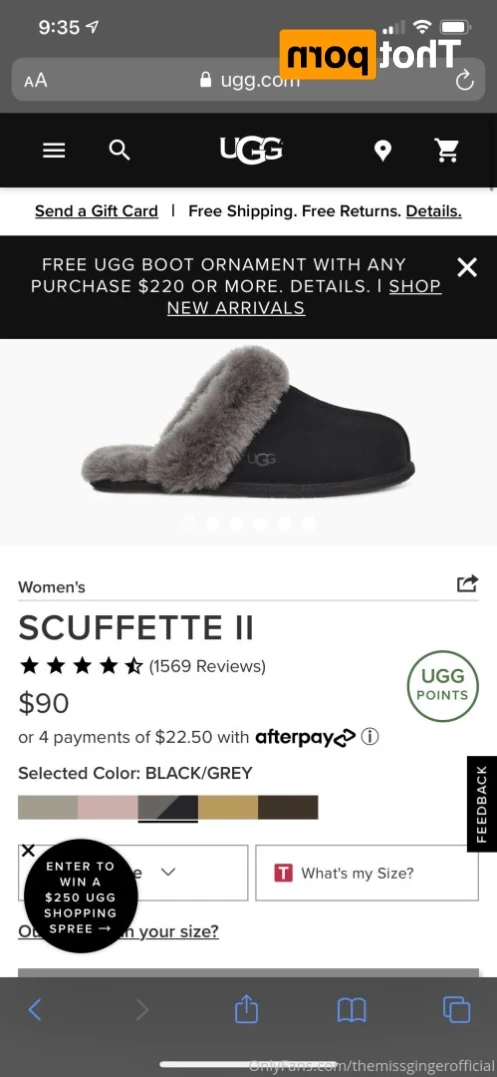The height and width of the screenshot is (1077, 497).
Task: Open the shopping cart
Action: (448, 150)
